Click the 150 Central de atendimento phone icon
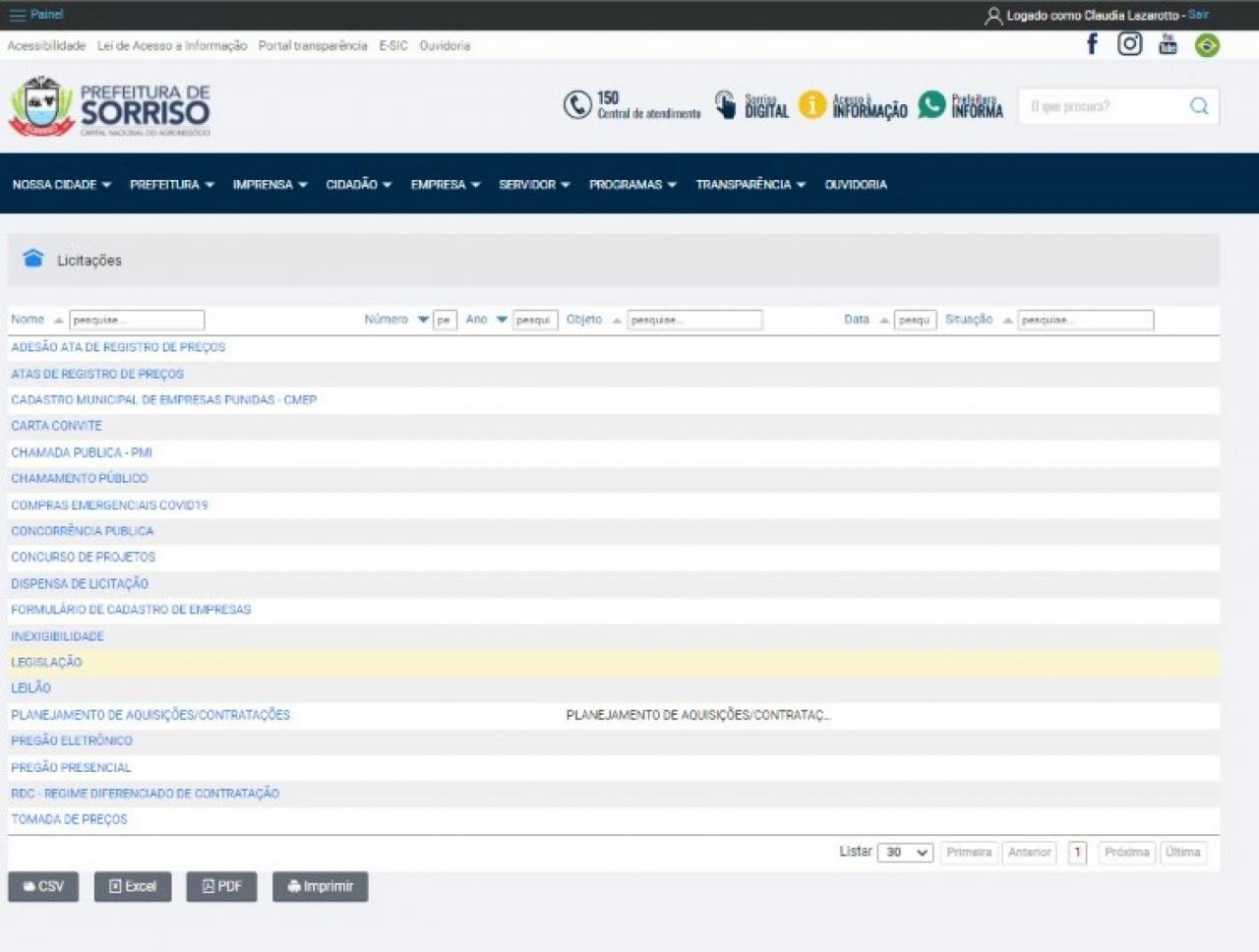The width and height of the screenshot is (1259, 952). [x=576, y=105]
